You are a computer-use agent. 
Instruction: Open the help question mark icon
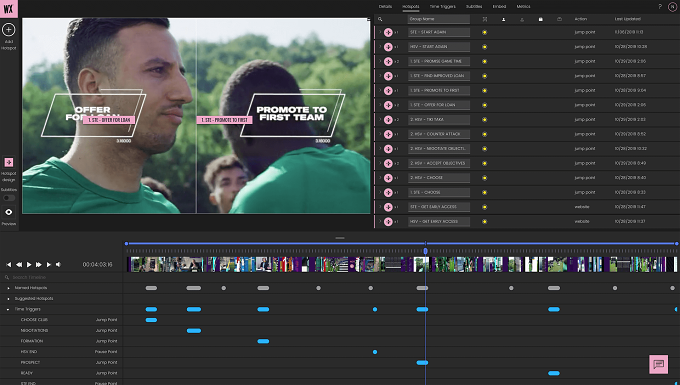(660, 7)
